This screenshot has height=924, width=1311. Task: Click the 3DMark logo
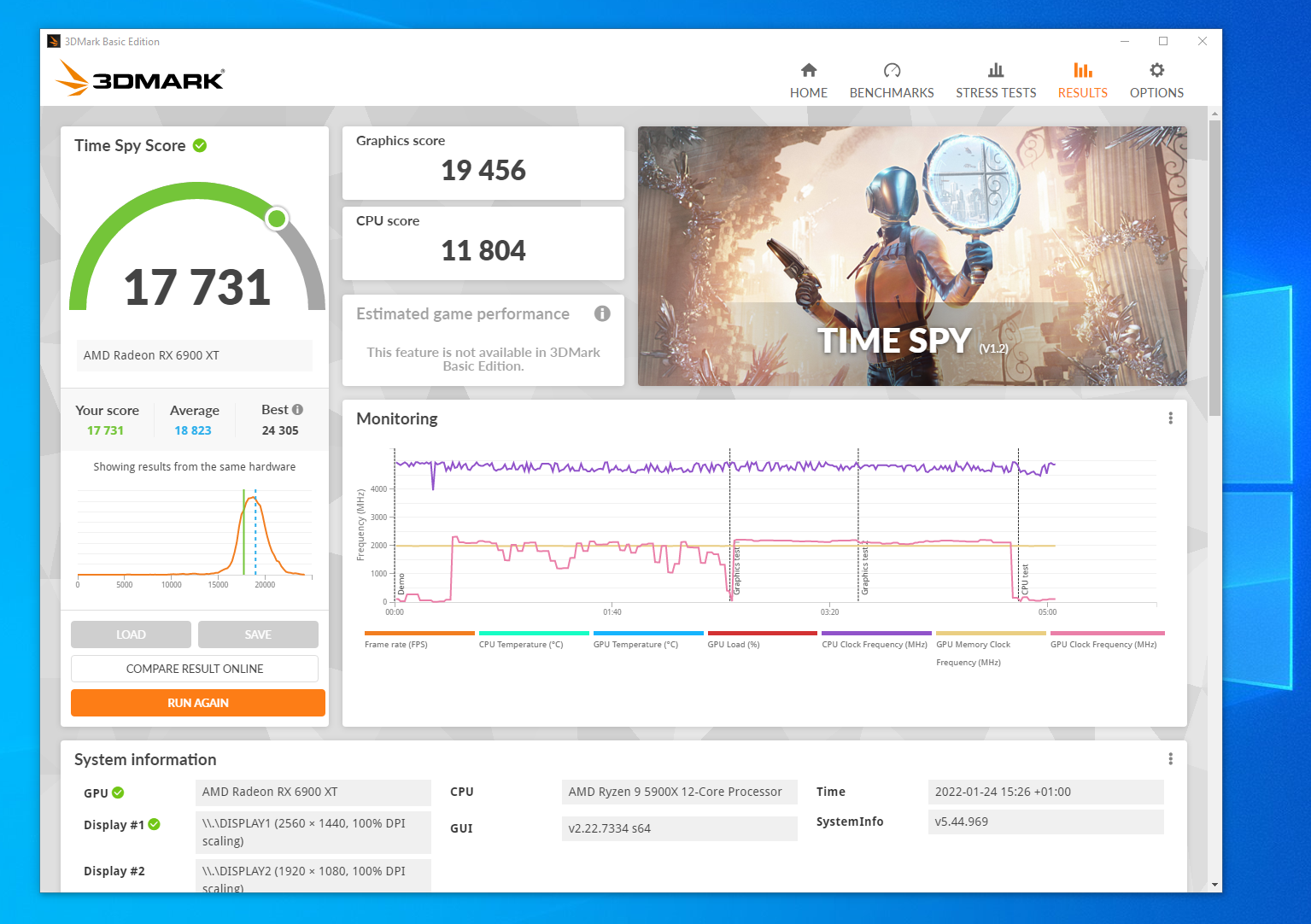pyautogui.click(x=140, y=79)
